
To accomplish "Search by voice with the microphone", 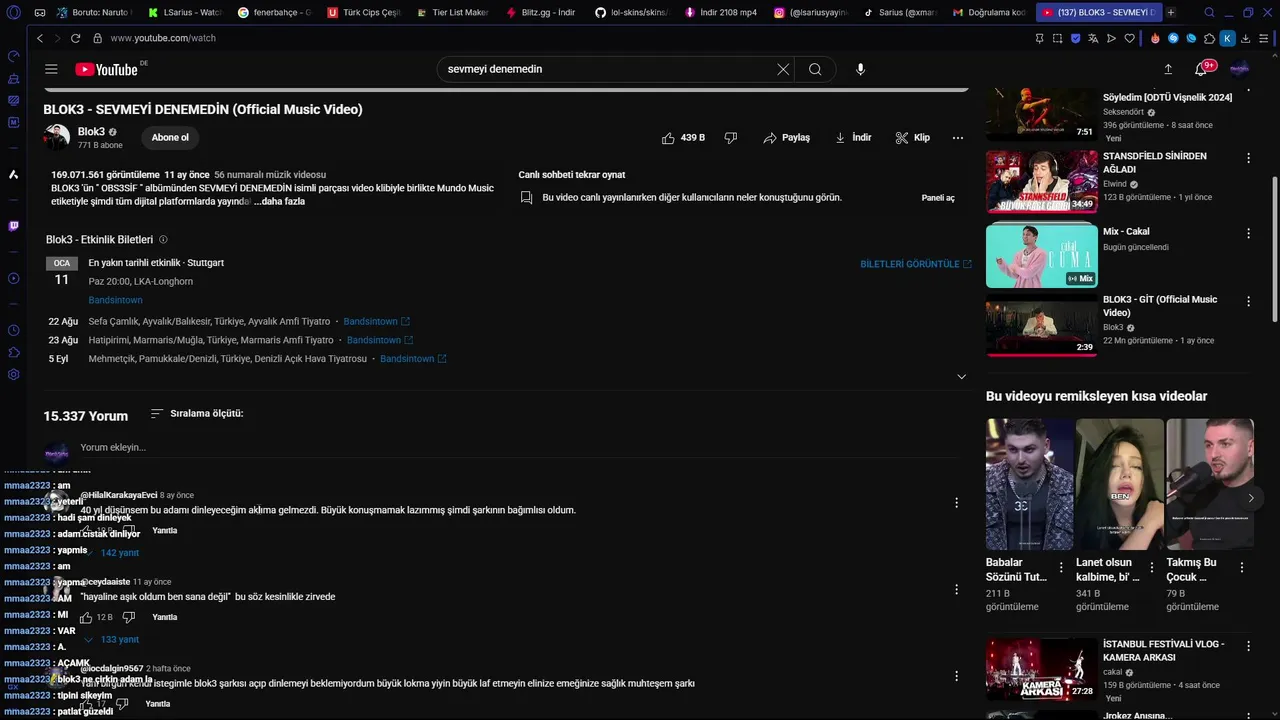I will [860, 69].
